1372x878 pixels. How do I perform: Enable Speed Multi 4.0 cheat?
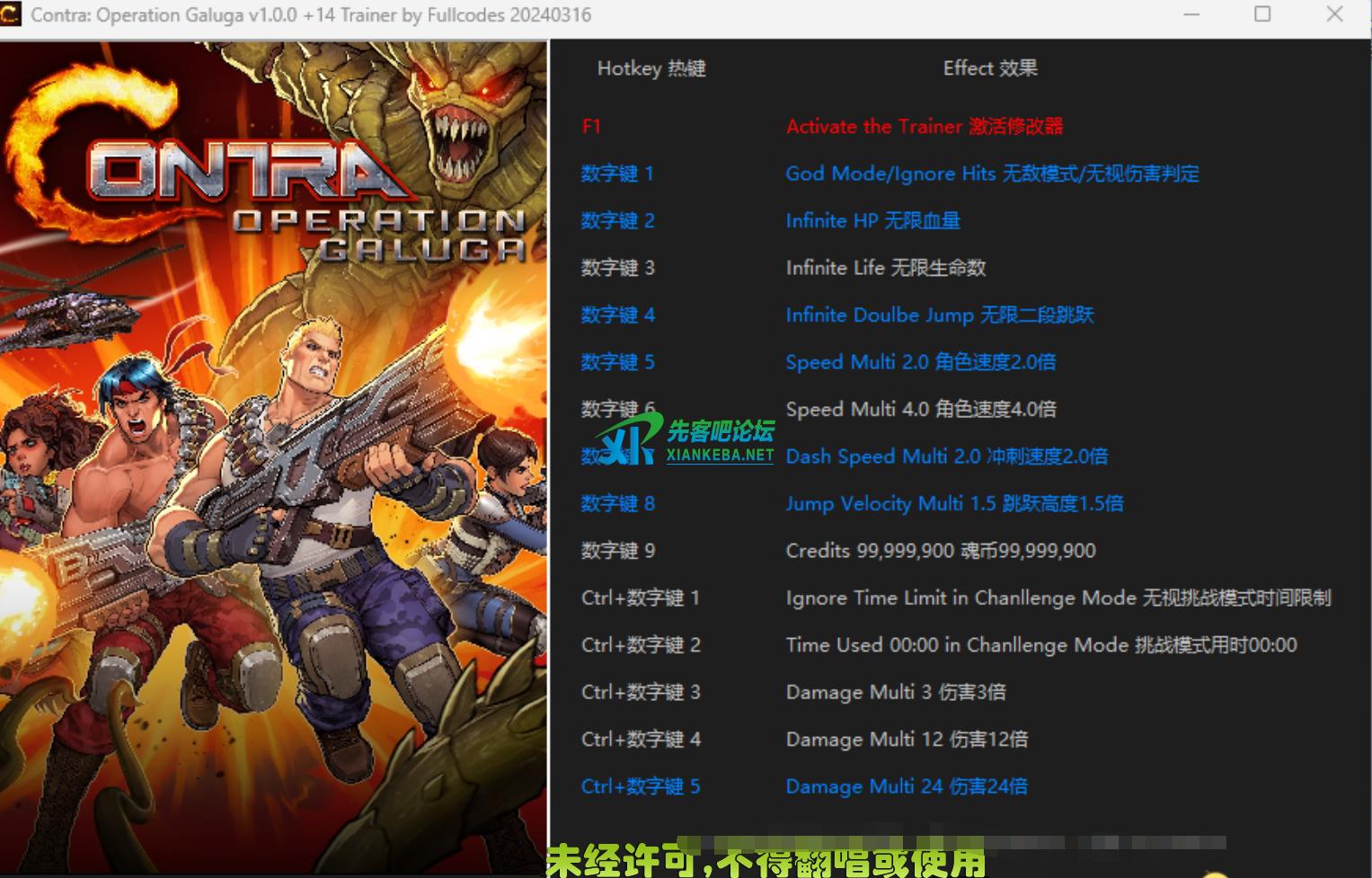coord(920,410)
